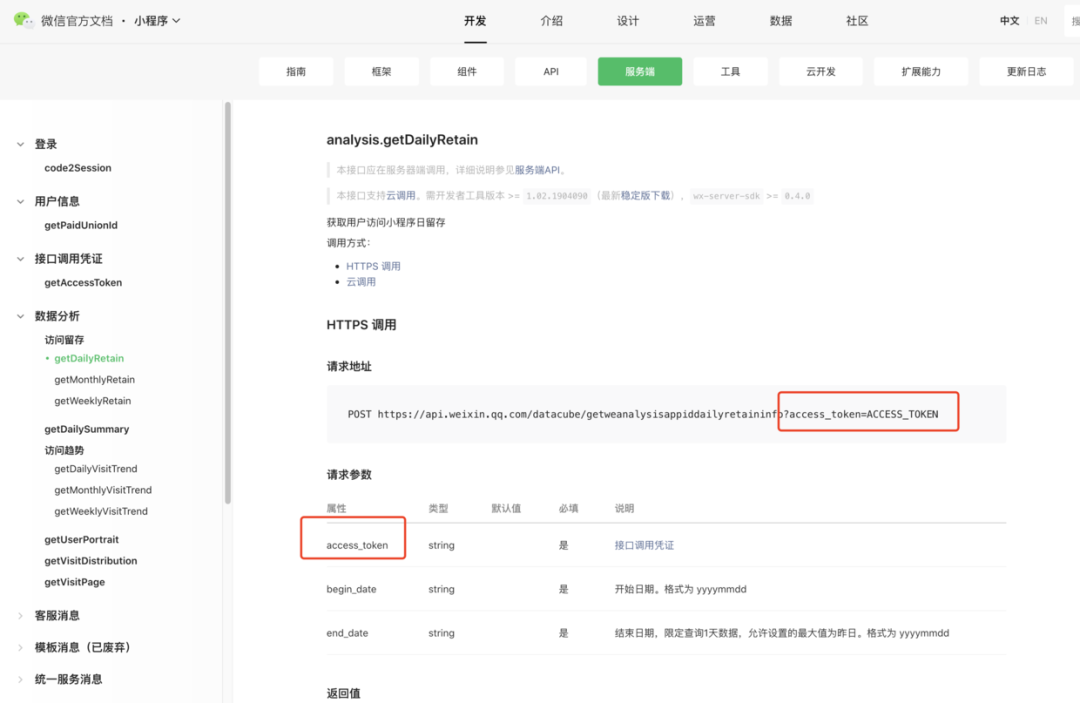Screen dimensions: 1080x703
Task: Collapse the 用户信息 sidebar section
Action: [21, 201]
